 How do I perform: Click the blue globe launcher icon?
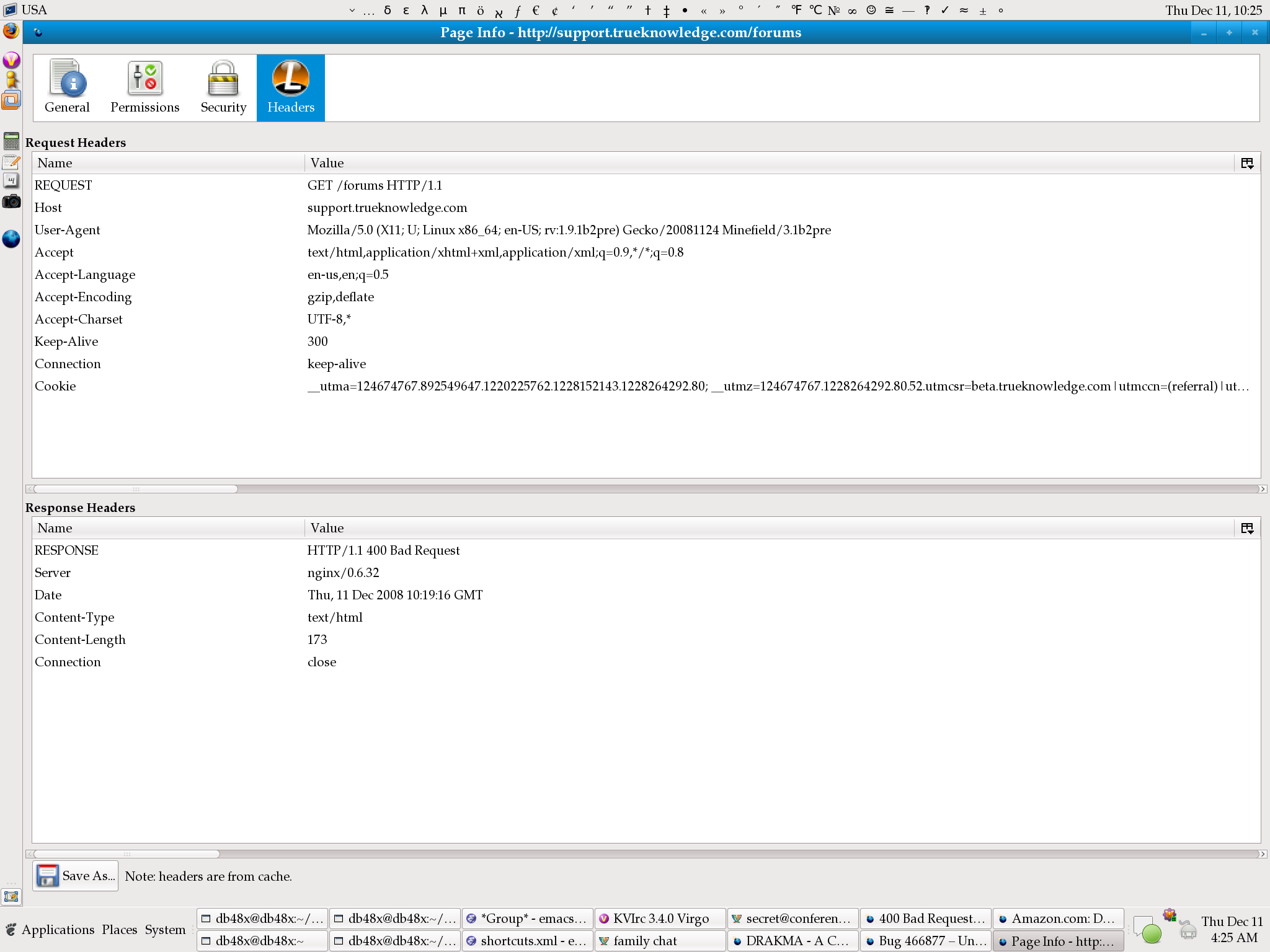point(11,239)
